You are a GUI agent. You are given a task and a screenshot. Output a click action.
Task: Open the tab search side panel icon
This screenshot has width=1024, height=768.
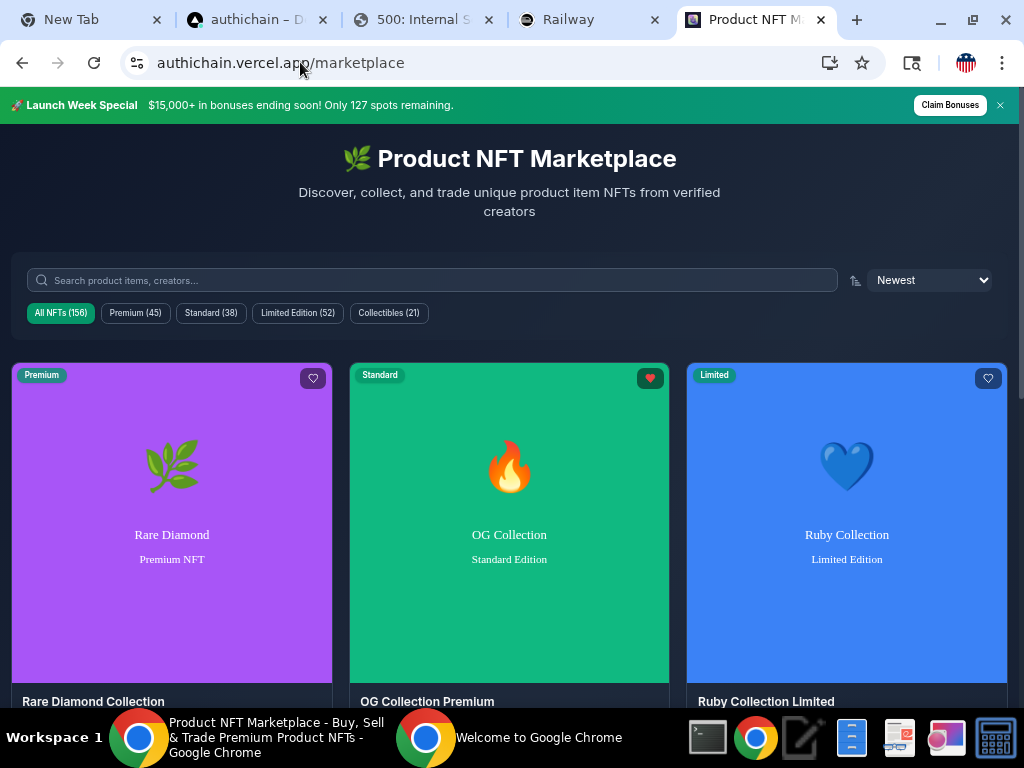click(912, 63)
